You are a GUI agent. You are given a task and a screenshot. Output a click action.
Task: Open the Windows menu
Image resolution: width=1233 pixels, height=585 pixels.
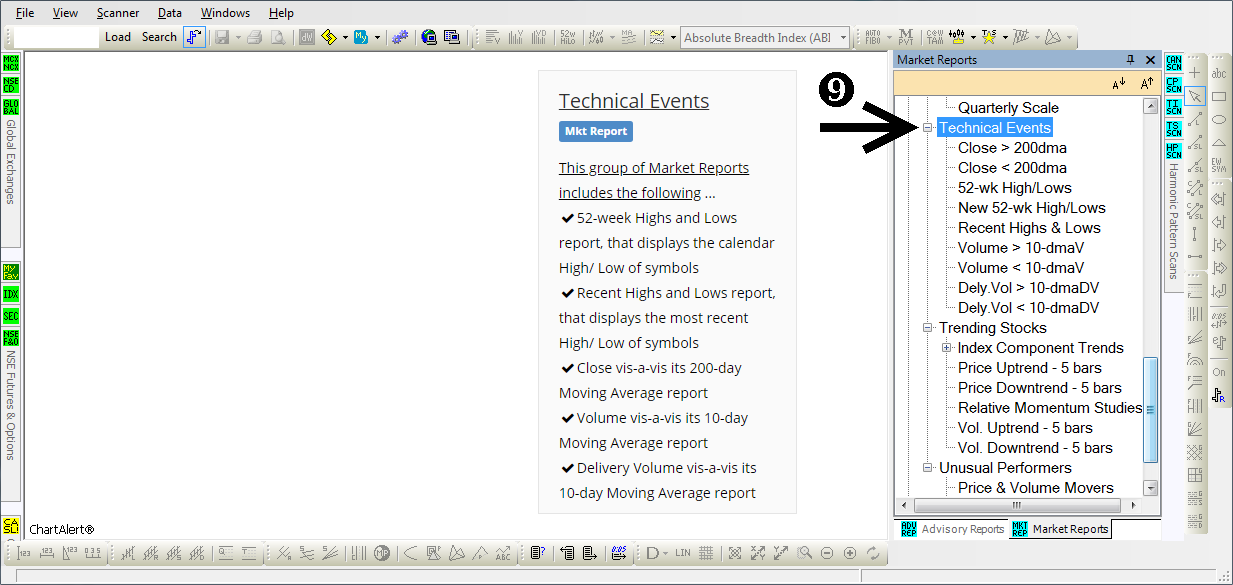(x=225, y=13)
